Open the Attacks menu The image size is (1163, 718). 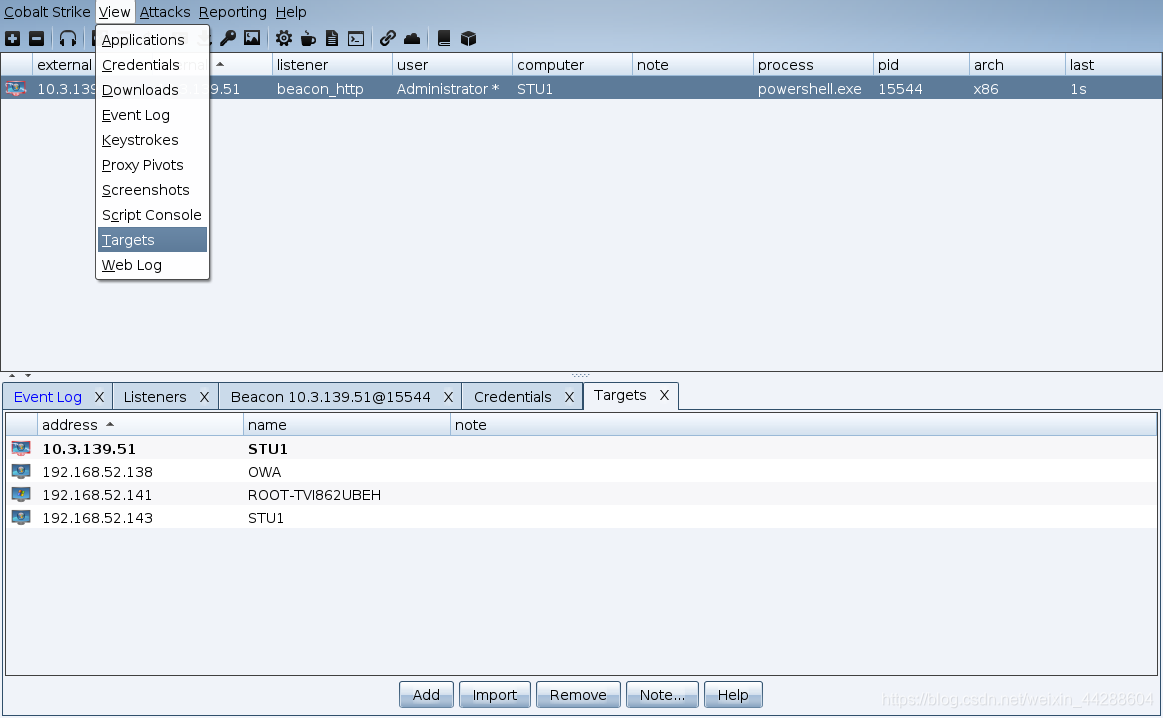coord(165,12)
